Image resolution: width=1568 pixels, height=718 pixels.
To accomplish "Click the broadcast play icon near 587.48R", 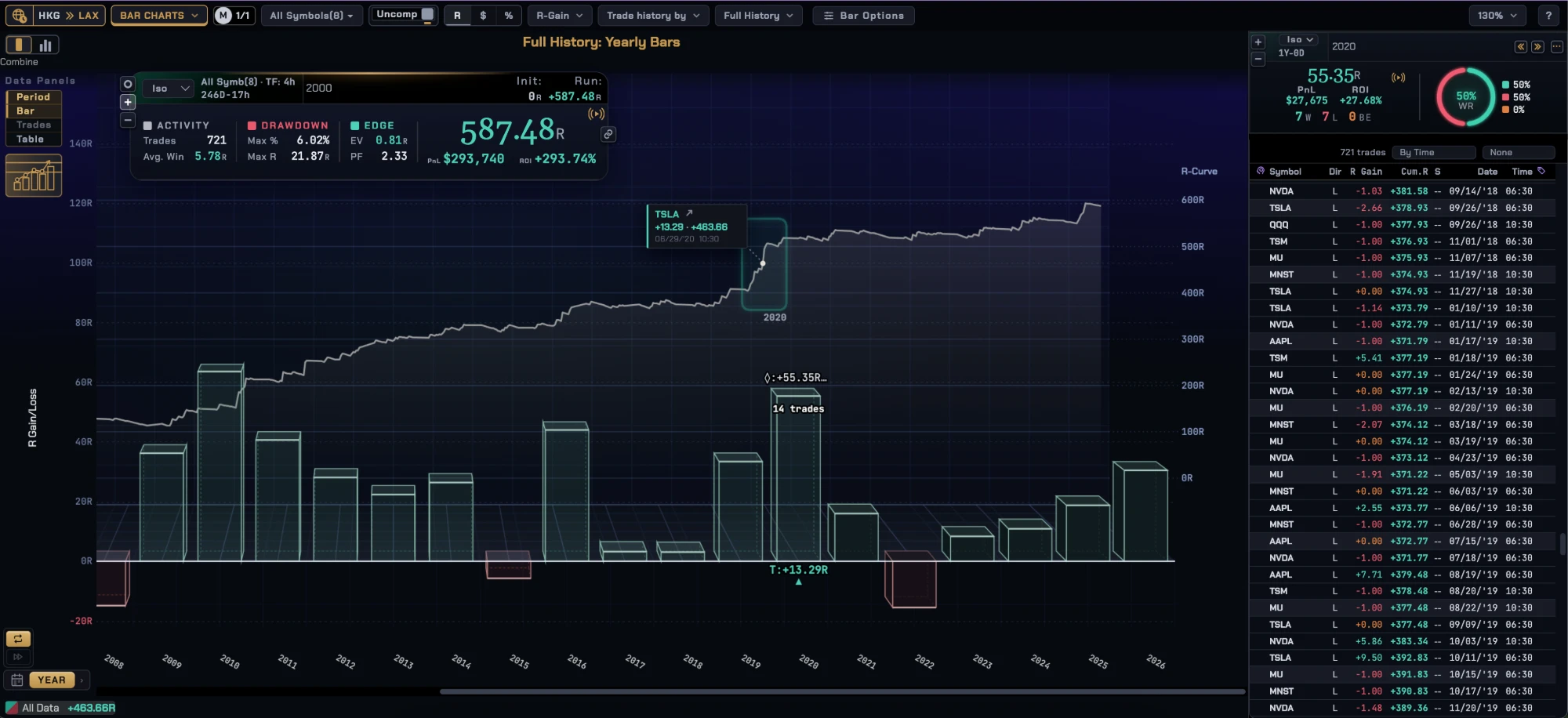I will (x=597, y=114).
